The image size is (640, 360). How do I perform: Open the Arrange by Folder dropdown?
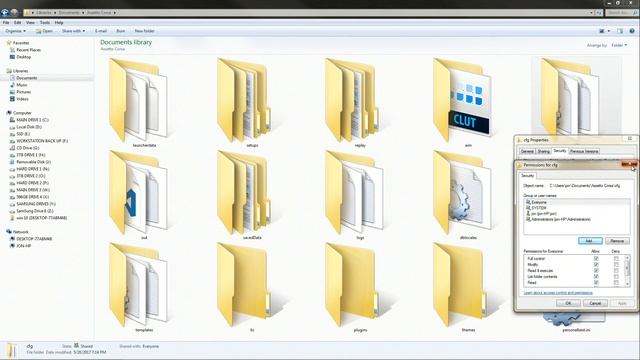619,45
